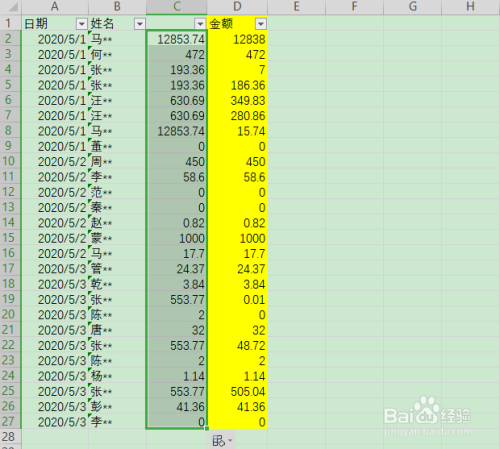
Task: Select row 1 header
Action: pyautogui.click(x=10, y=23)
